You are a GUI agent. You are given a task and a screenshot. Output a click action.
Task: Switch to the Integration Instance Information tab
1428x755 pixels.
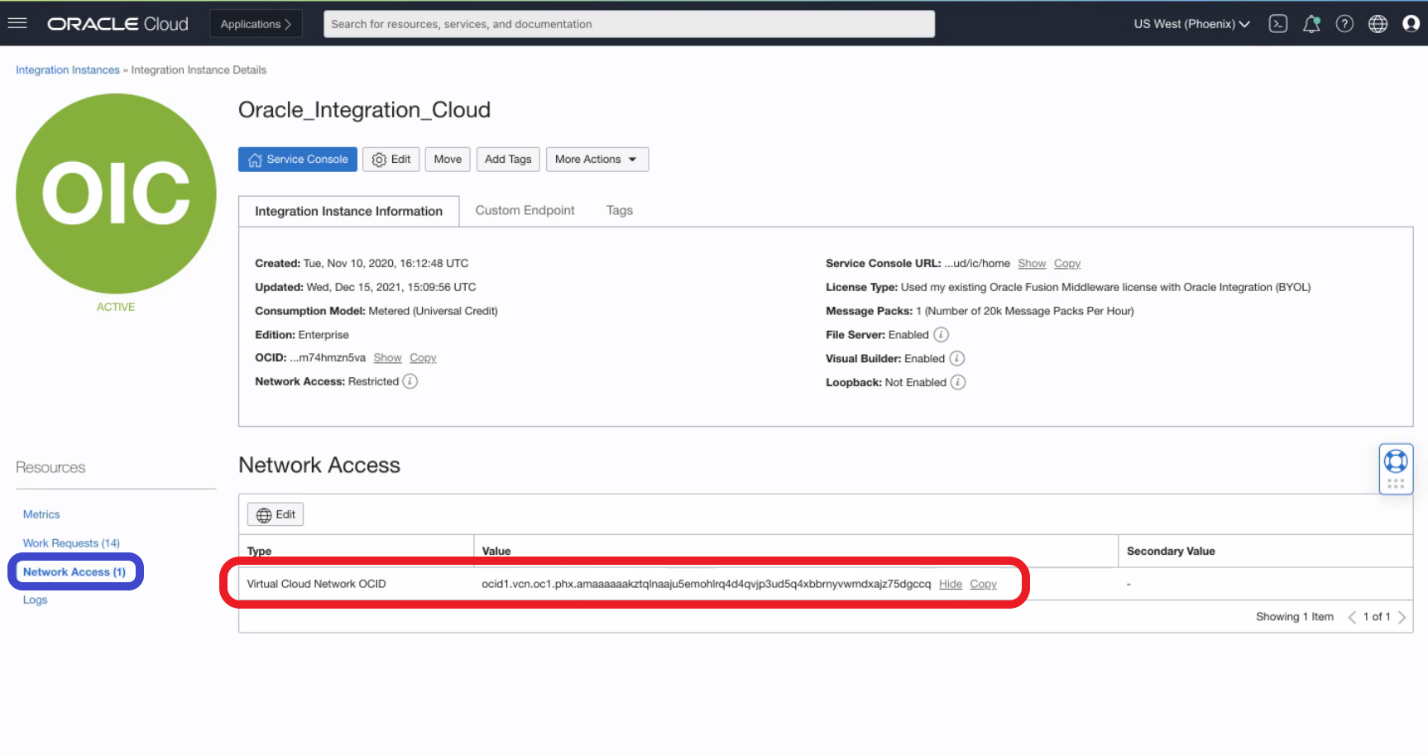point(349,211)
